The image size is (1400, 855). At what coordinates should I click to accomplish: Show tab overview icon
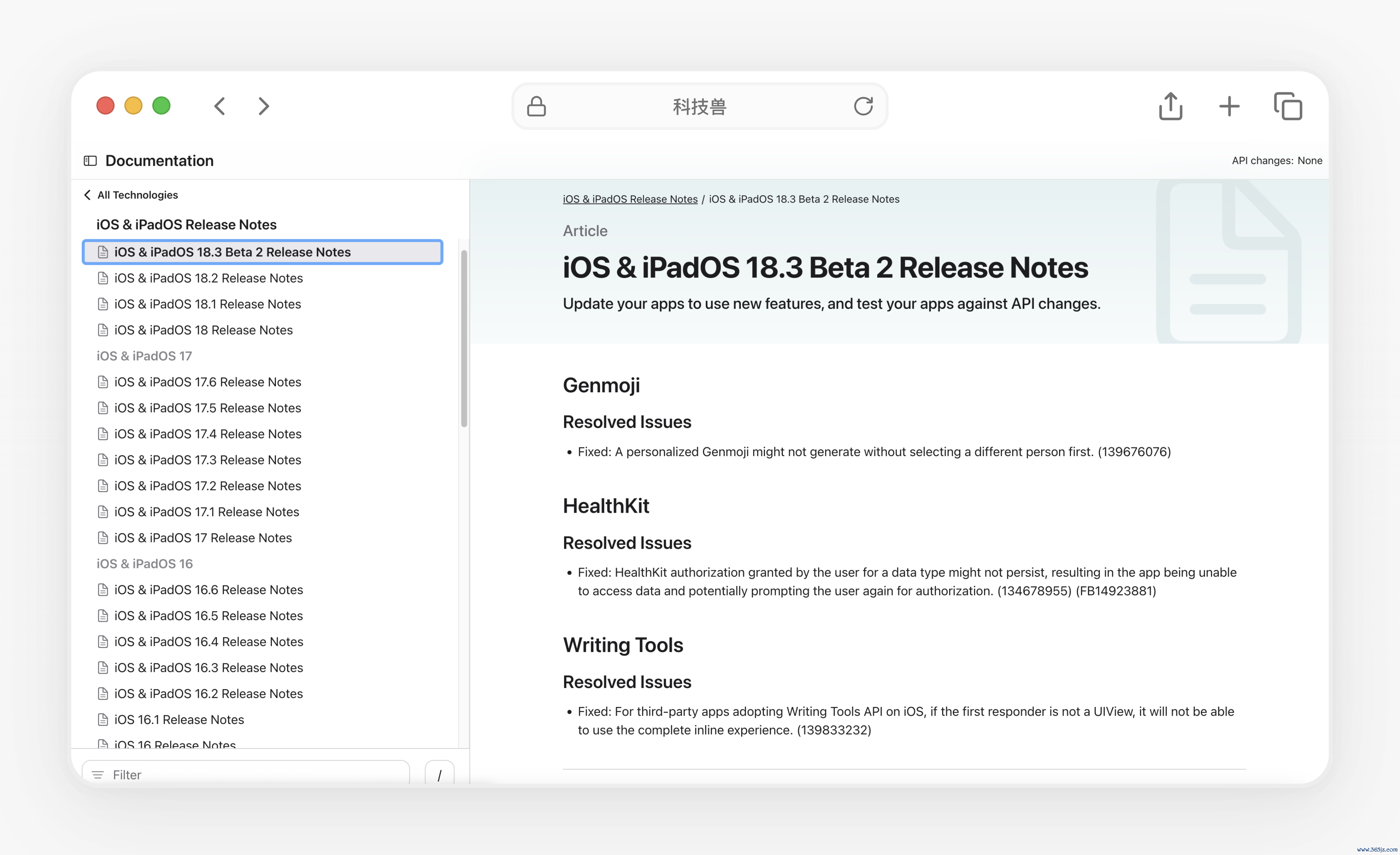pos(1288,106)
